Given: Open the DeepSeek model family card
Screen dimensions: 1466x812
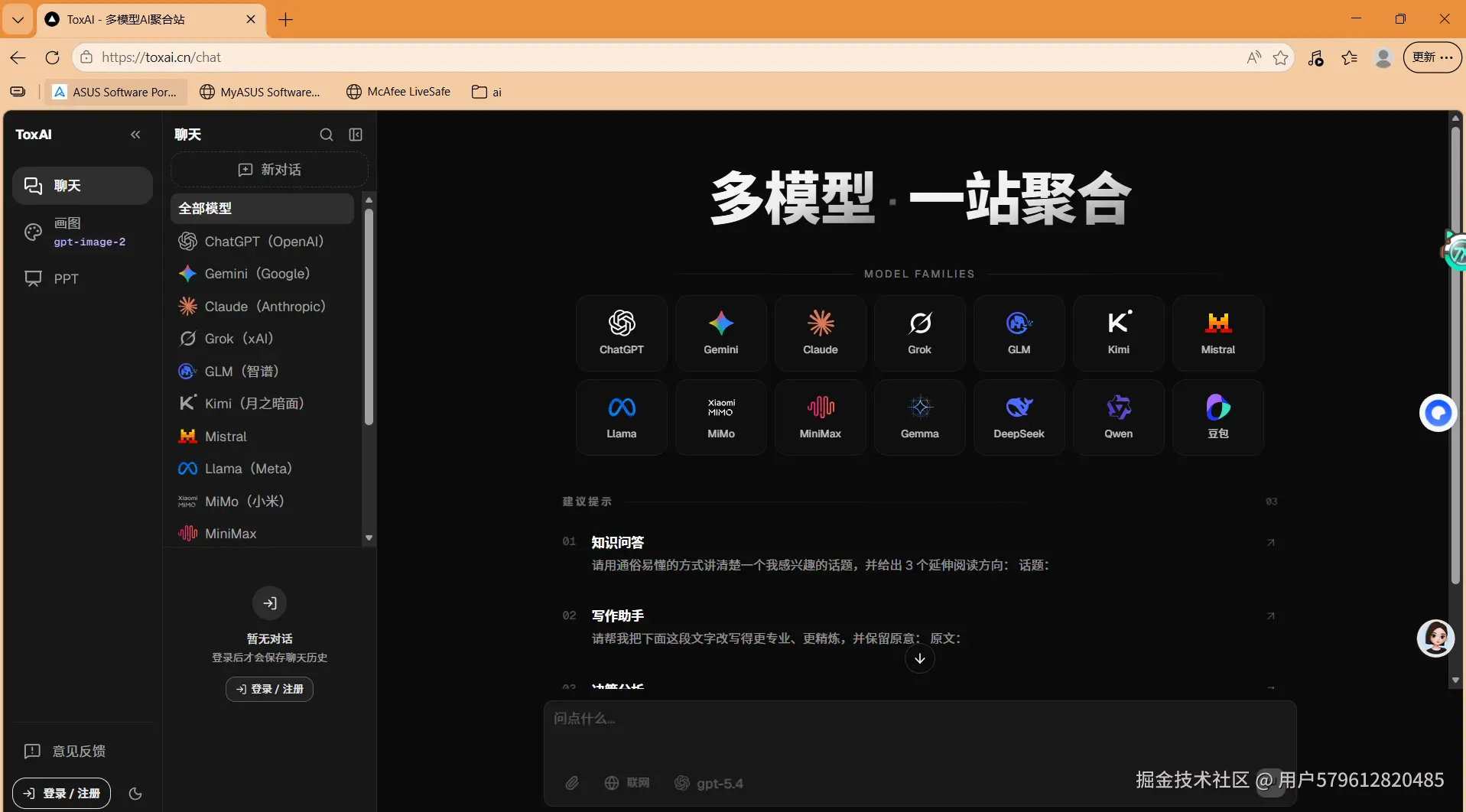Looking at the screenshot, I should point(1019,417).
